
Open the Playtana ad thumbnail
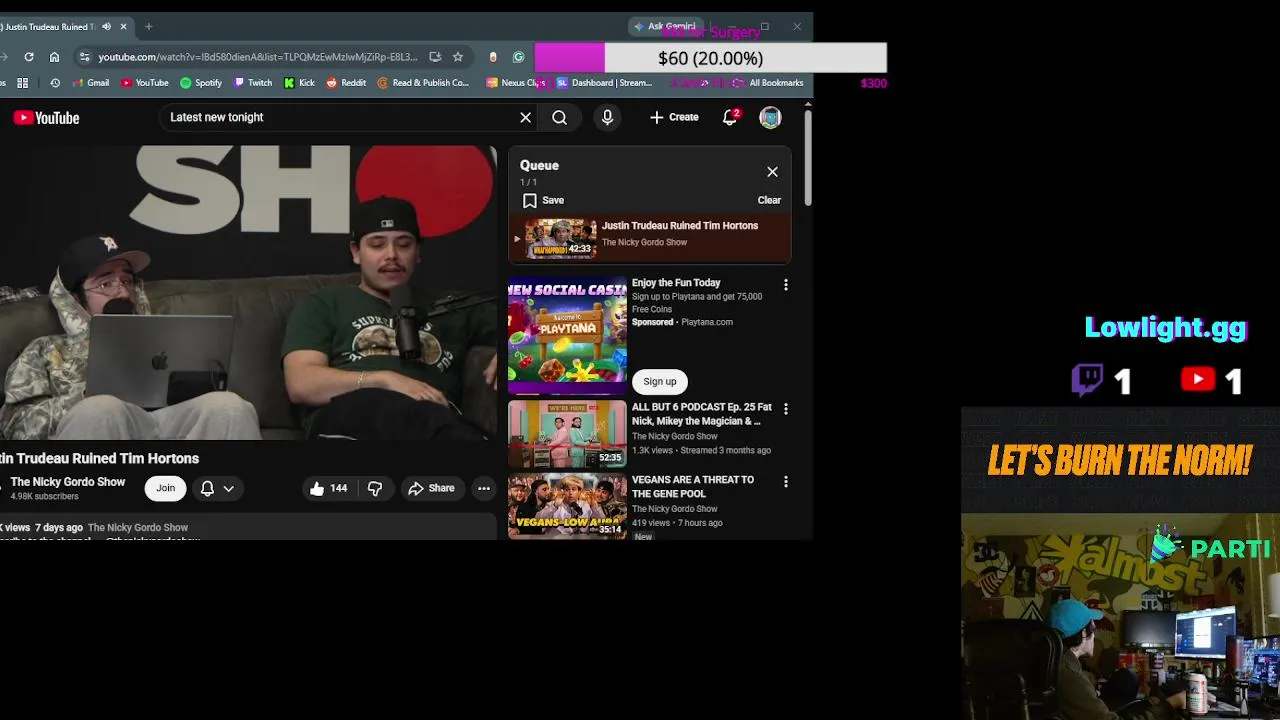coord(567,335)
